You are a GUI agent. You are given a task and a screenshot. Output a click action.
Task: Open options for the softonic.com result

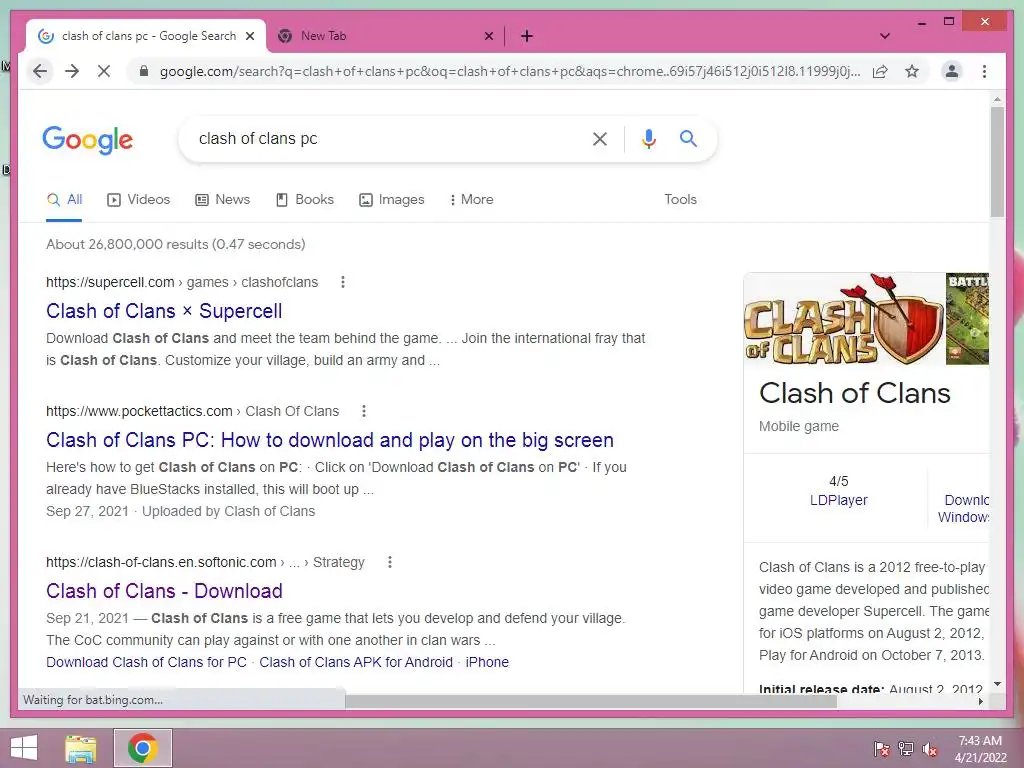(390, 562)
